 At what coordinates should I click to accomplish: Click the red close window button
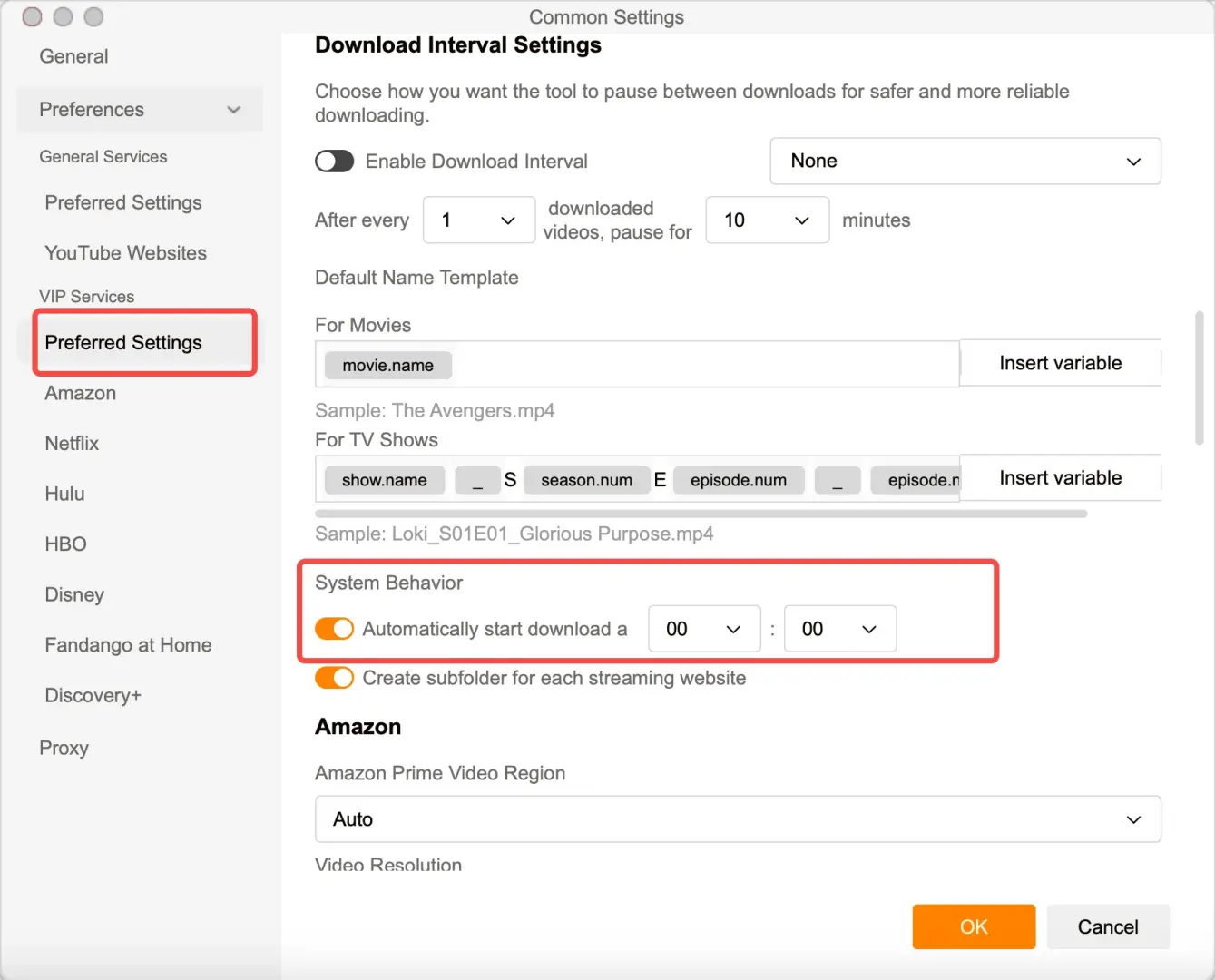(x=33, y=17)
